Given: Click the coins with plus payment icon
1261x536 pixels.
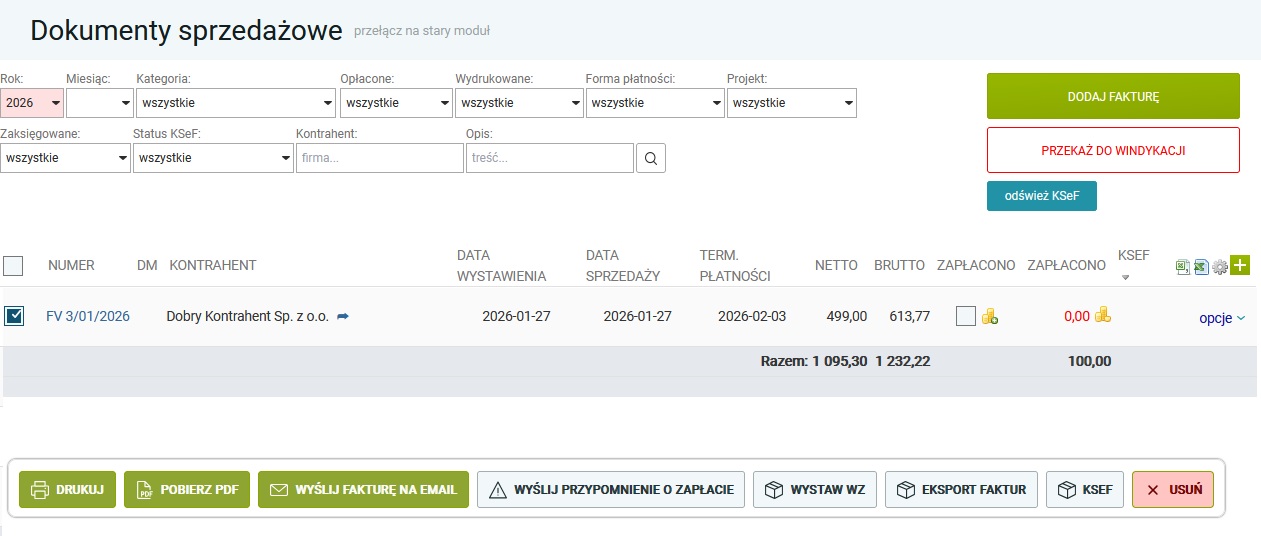Looking at the screenshot, I should tap(990, 317).
